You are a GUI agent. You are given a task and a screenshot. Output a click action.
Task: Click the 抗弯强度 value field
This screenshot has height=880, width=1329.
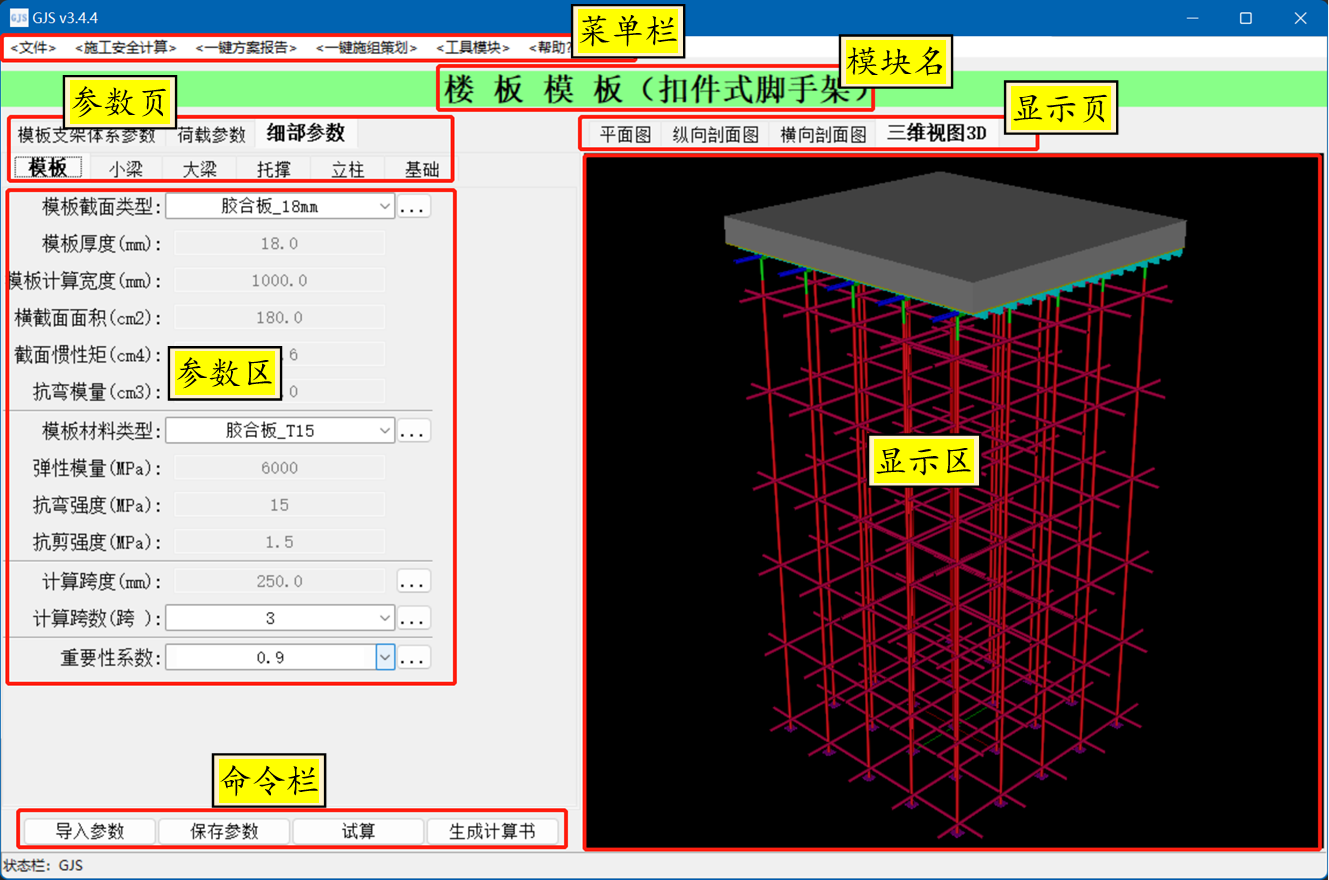tap(280, 506)
